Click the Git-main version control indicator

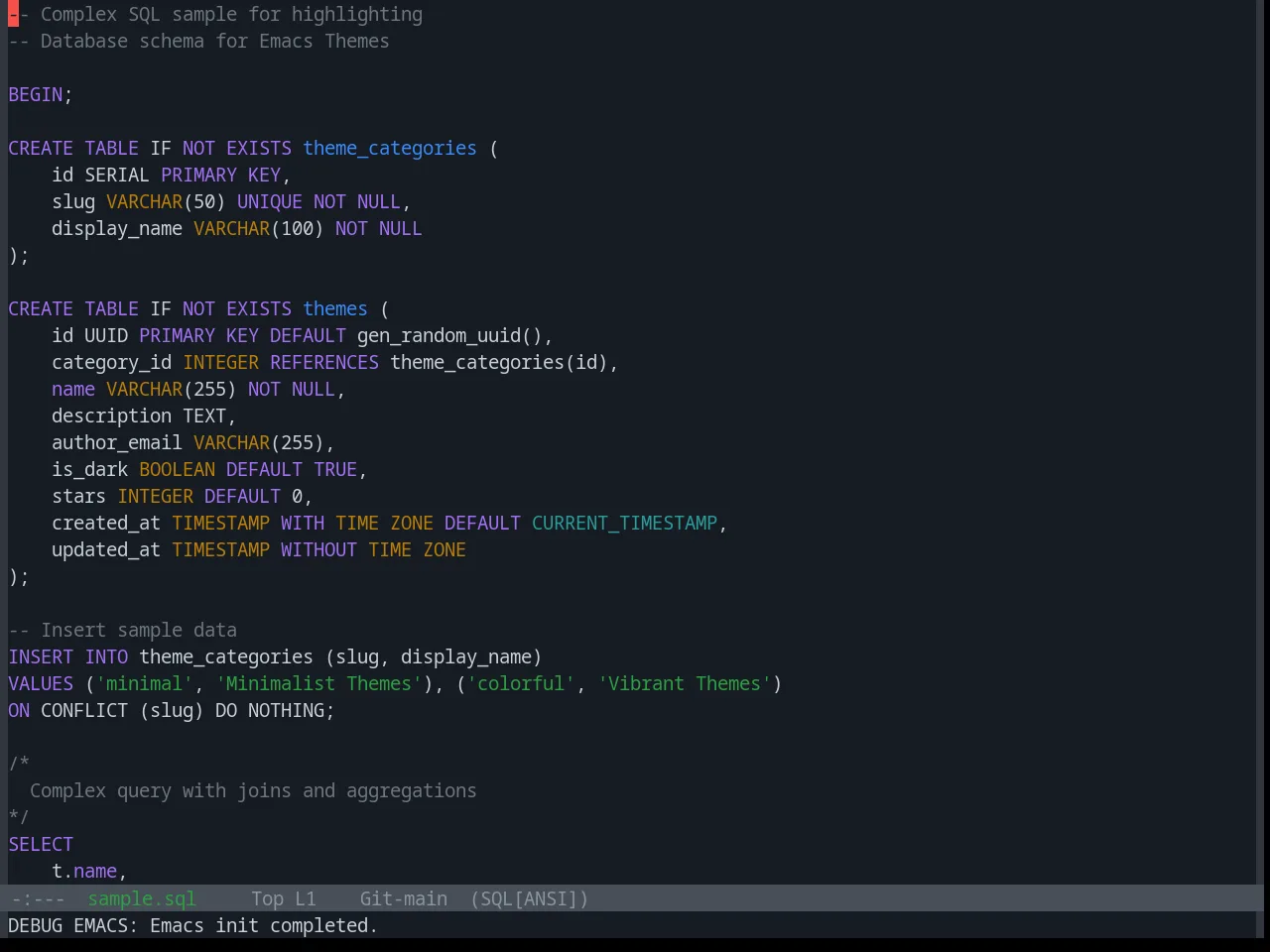tap(403, 898)
